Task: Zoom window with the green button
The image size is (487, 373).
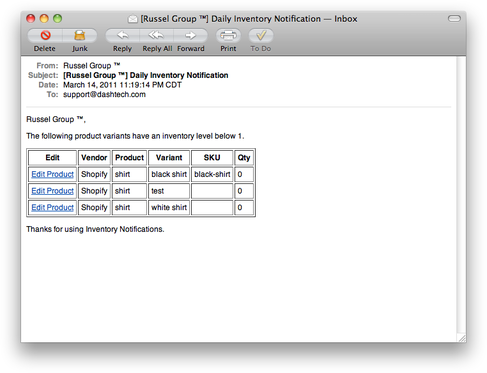Action: (57, 18)
